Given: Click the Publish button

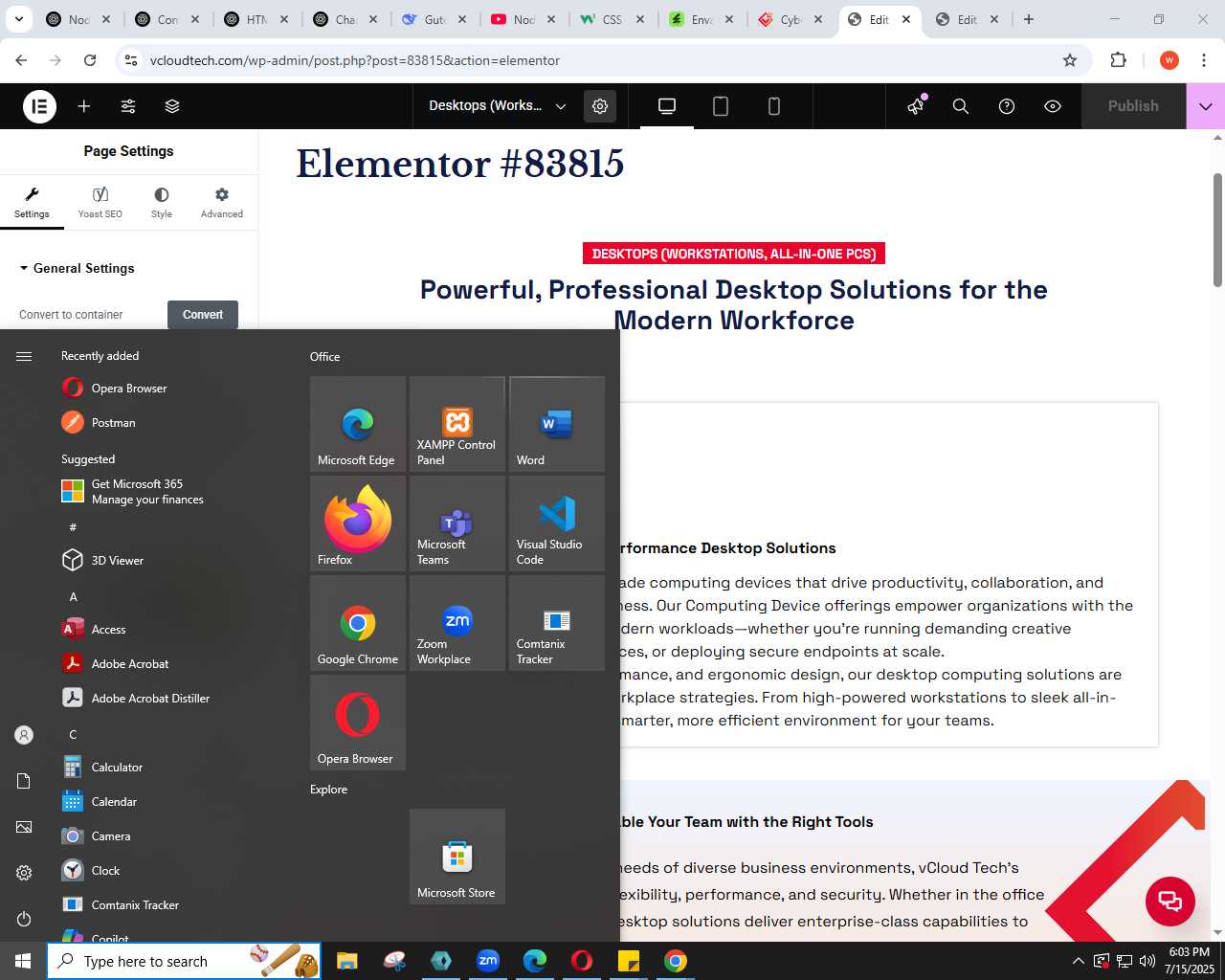Looking at the screenshot, I should click(1133, 106).
